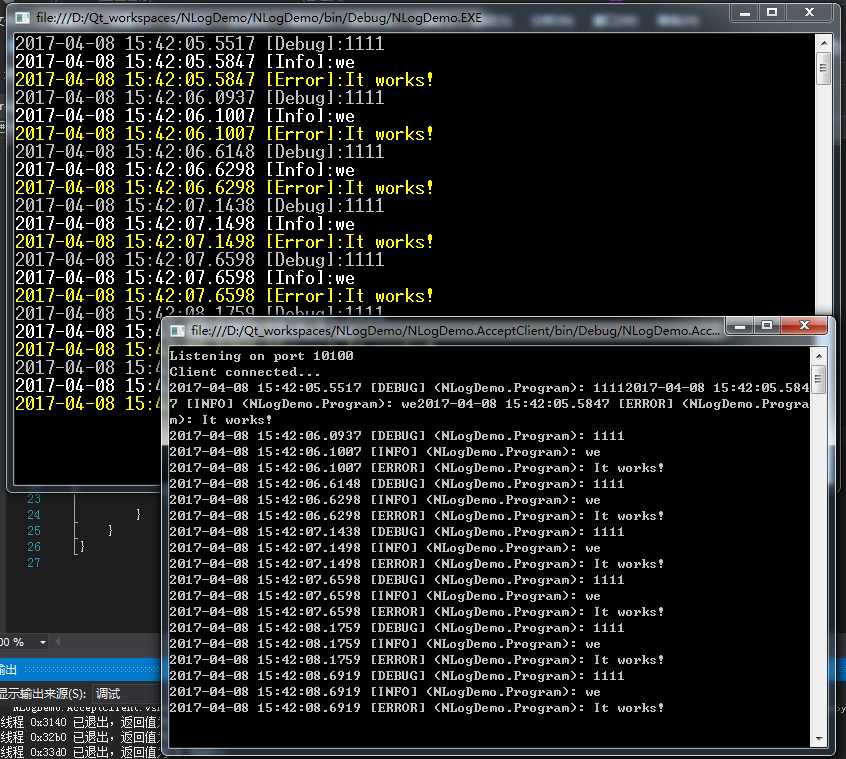
Task: Click the scroll thumb in AcceptClient console
Action: pyautogui.click(x=818, y=379)
